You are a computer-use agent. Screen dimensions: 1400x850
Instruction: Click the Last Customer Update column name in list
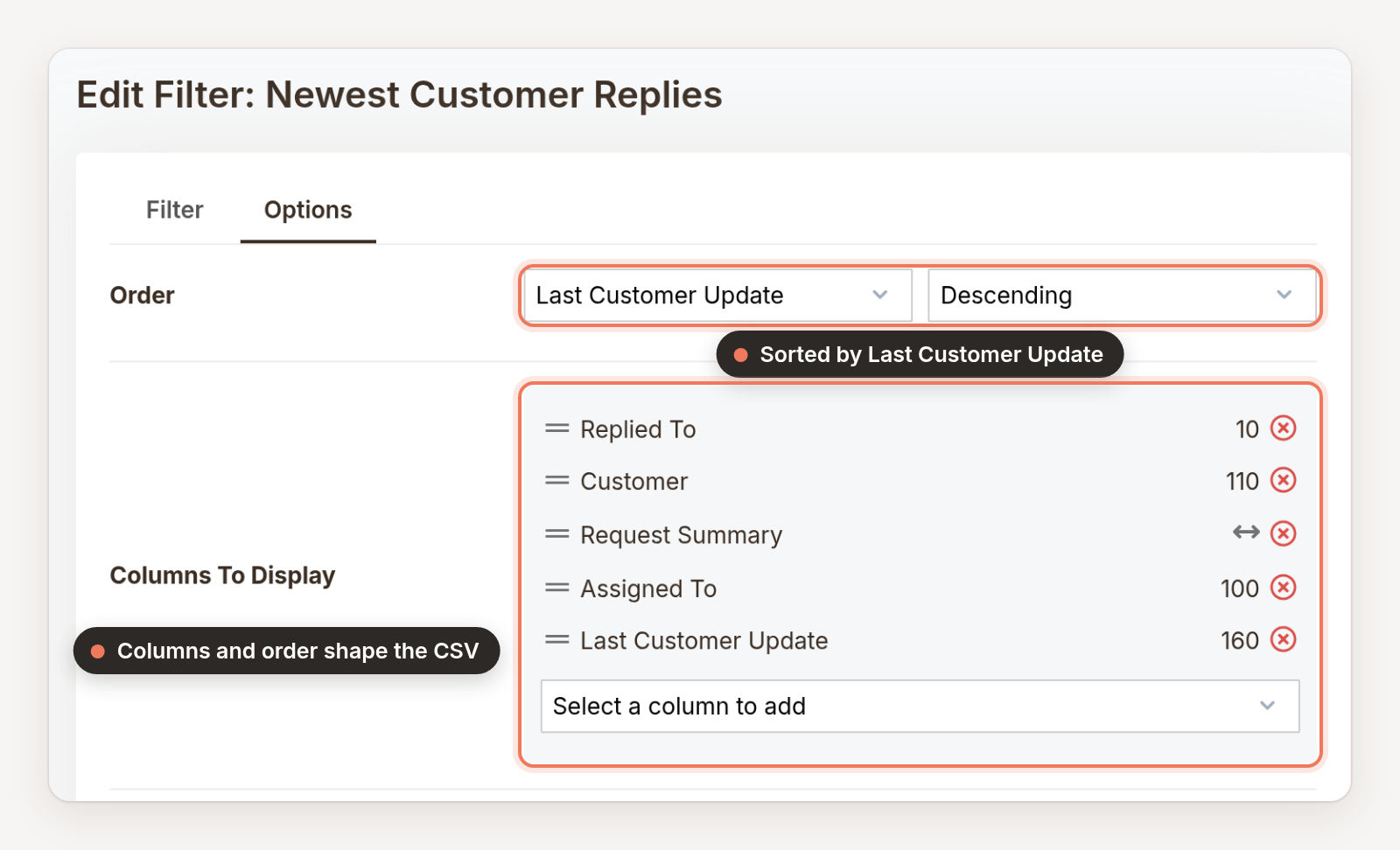[704, 641]
